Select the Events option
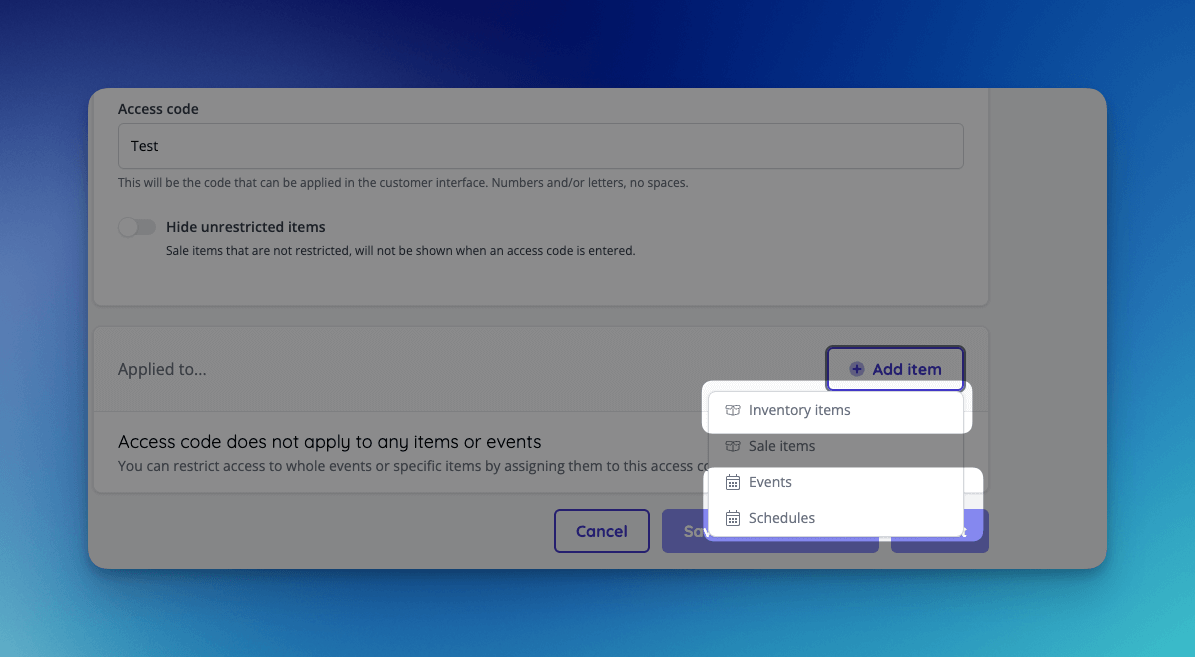This screenshot has width=1195, height=657. click(770, 482)
